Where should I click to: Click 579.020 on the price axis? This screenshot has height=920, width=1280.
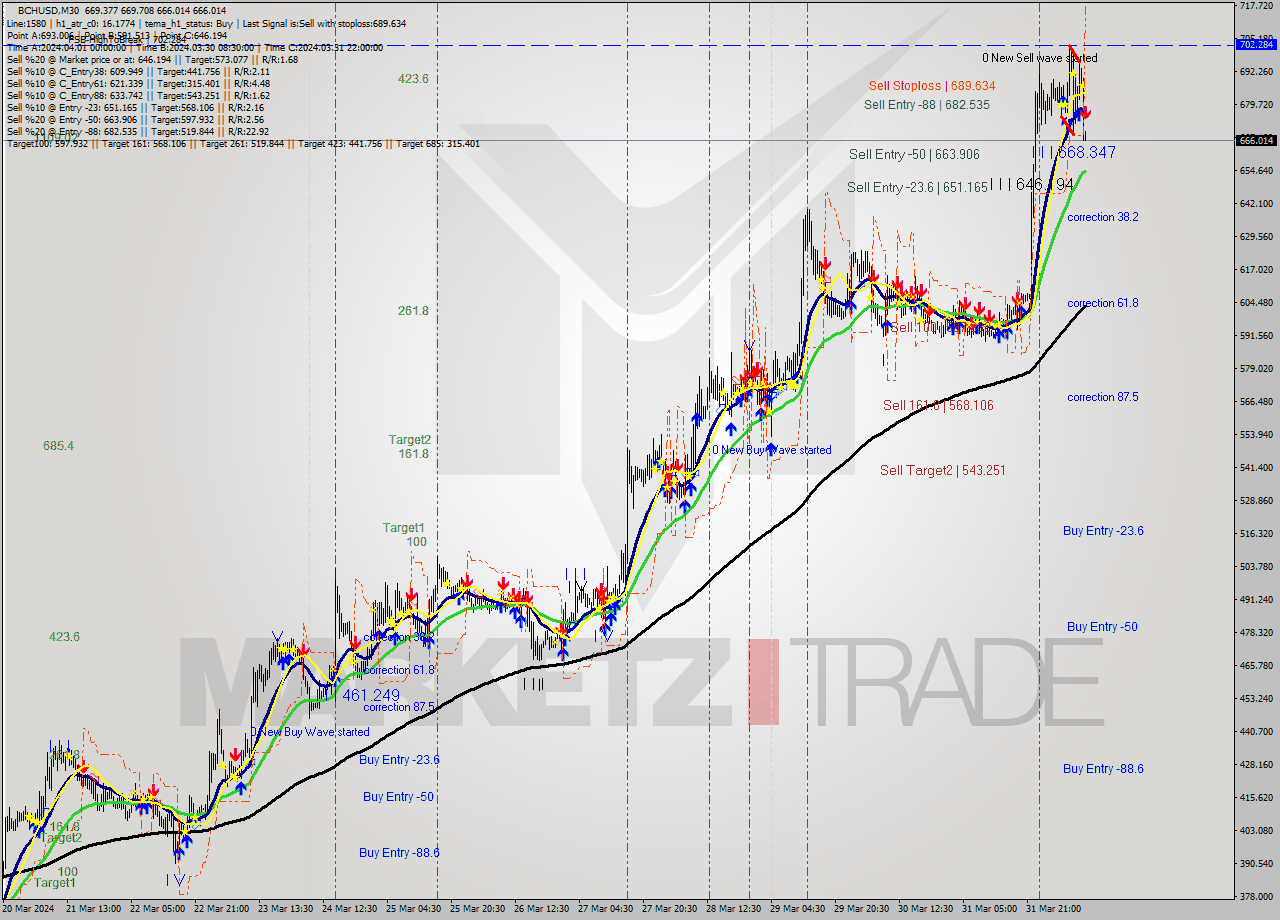point(1256,369)
